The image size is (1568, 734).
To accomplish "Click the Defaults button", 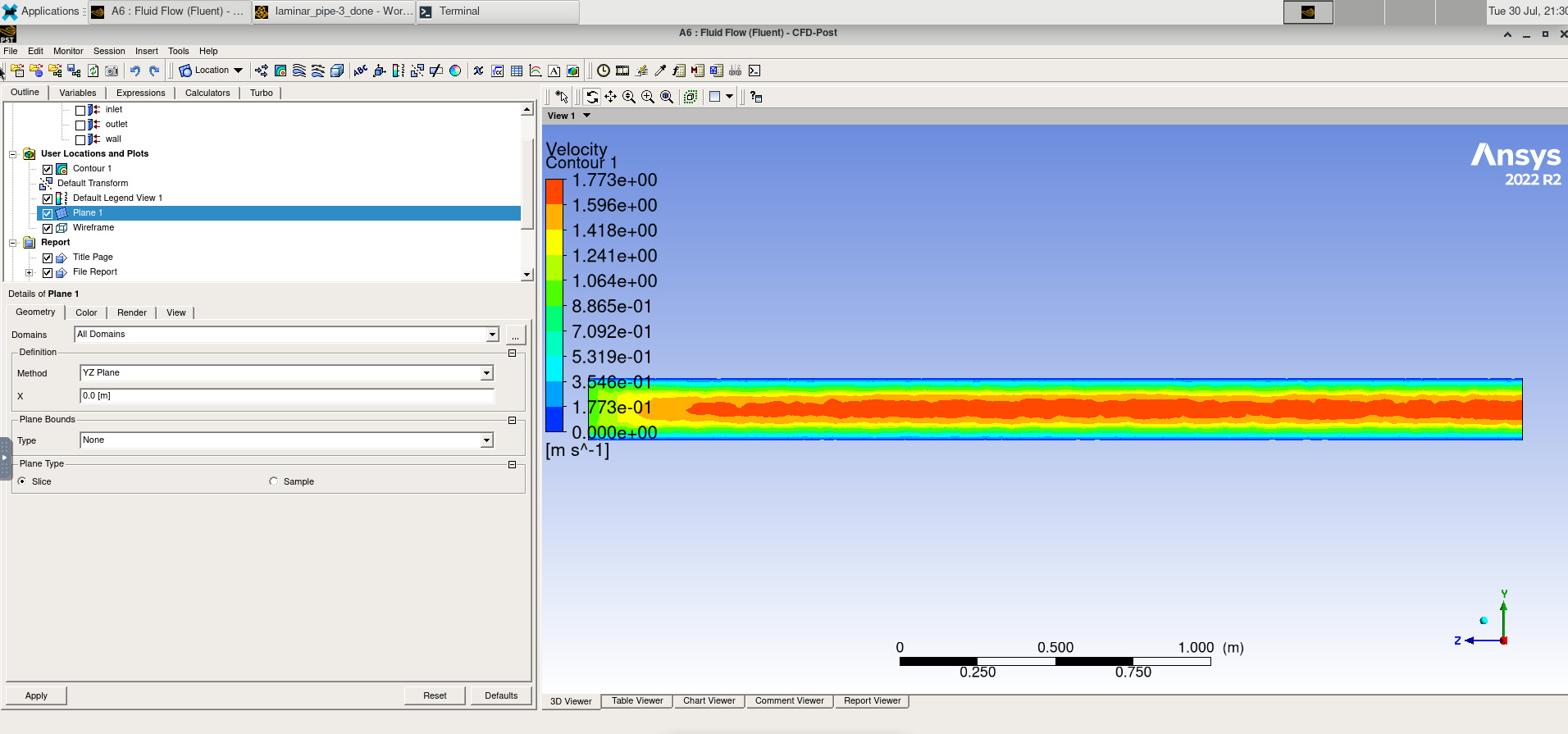I will point(501,695).
